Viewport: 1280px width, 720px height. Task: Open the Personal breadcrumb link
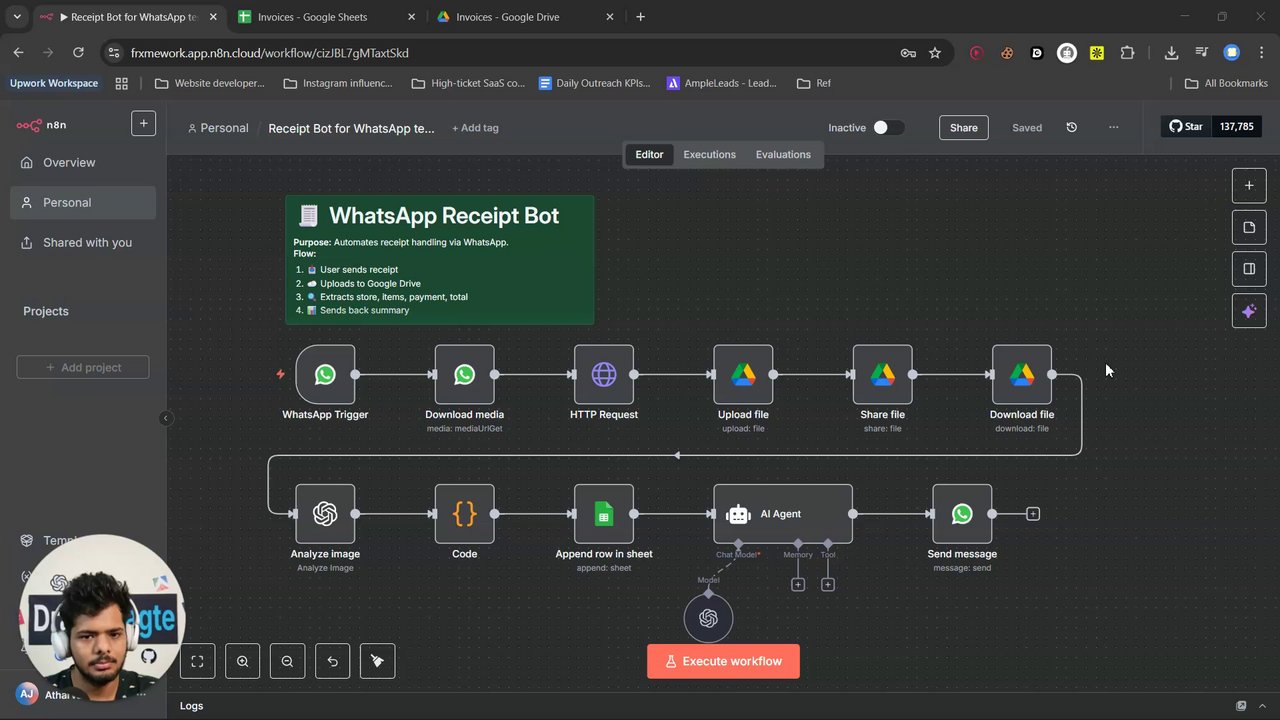218,128
